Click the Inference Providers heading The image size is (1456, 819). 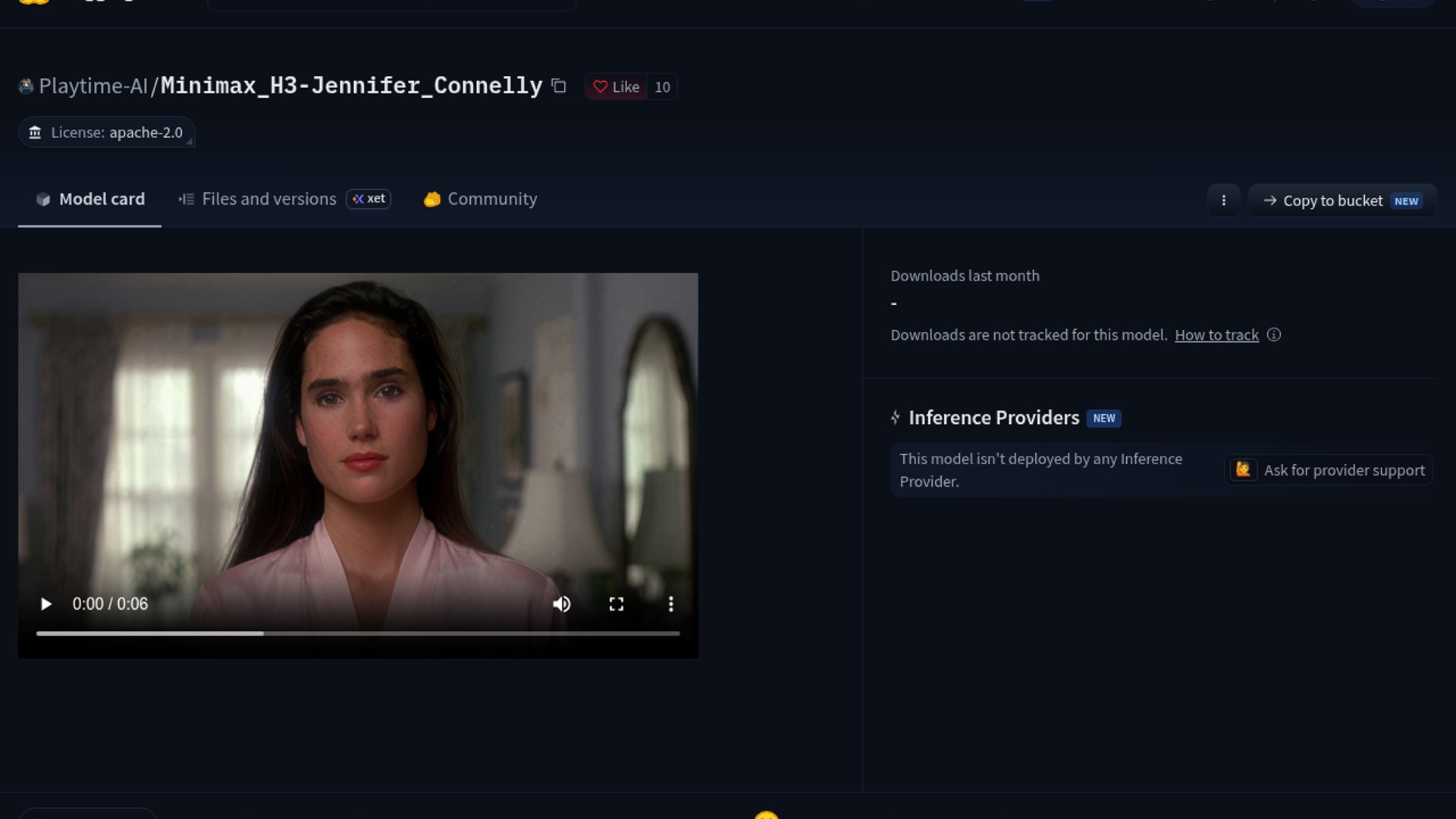pos(993,418)
